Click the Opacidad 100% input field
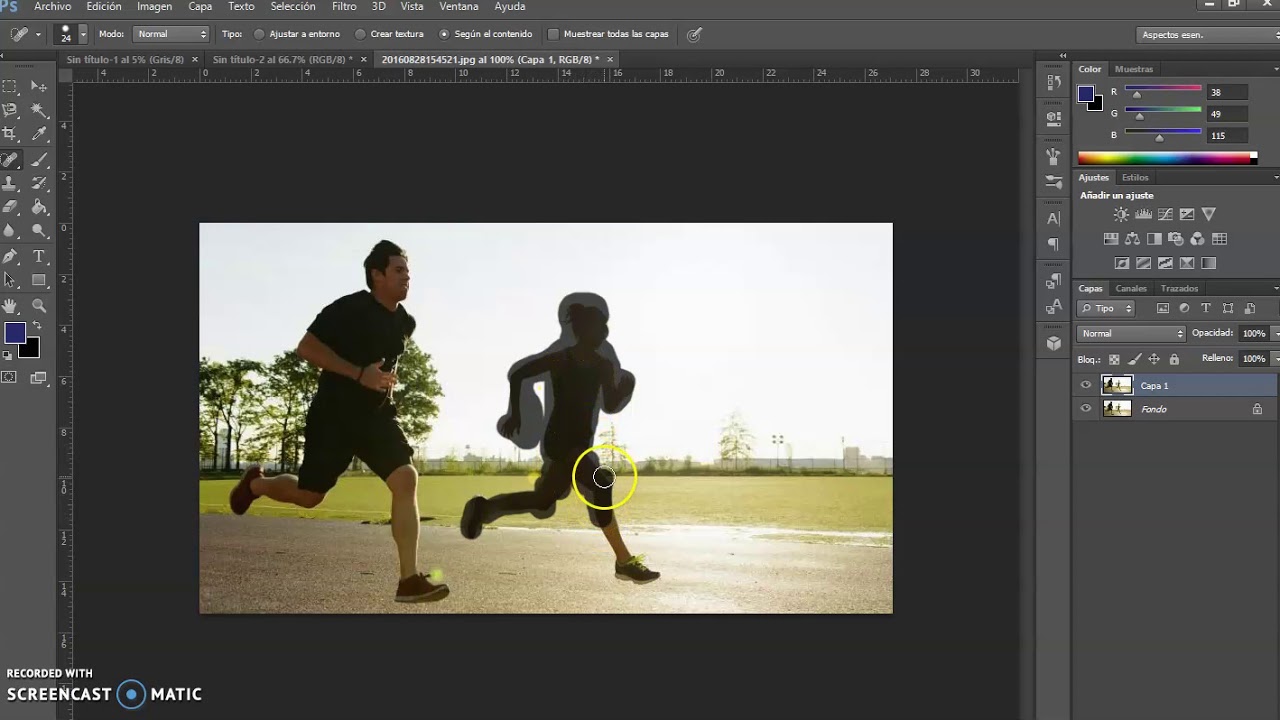1280x720 pixels. [x=1253, y=333]
